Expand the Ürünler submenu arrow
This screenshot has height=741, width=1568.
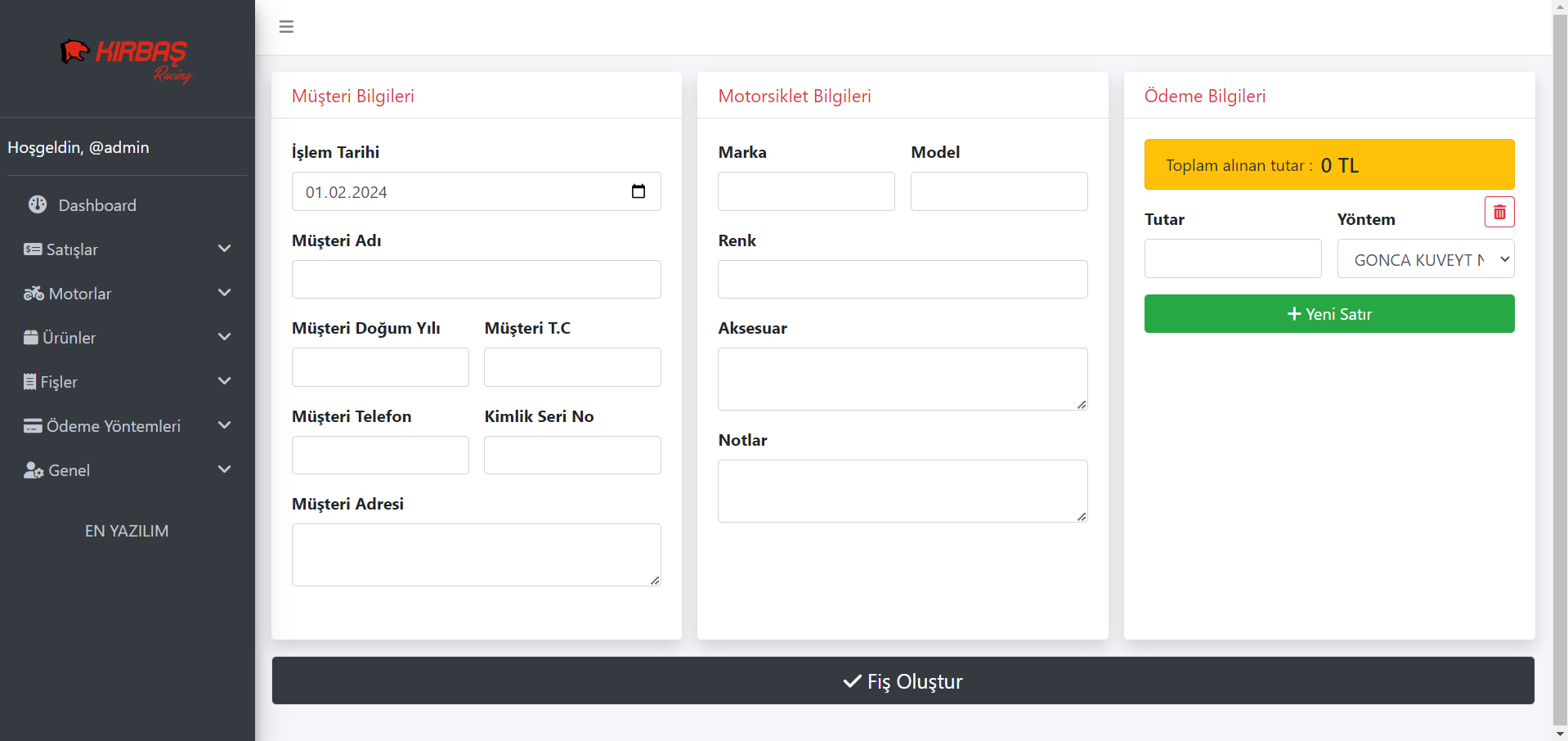click(x=225, y=337)
